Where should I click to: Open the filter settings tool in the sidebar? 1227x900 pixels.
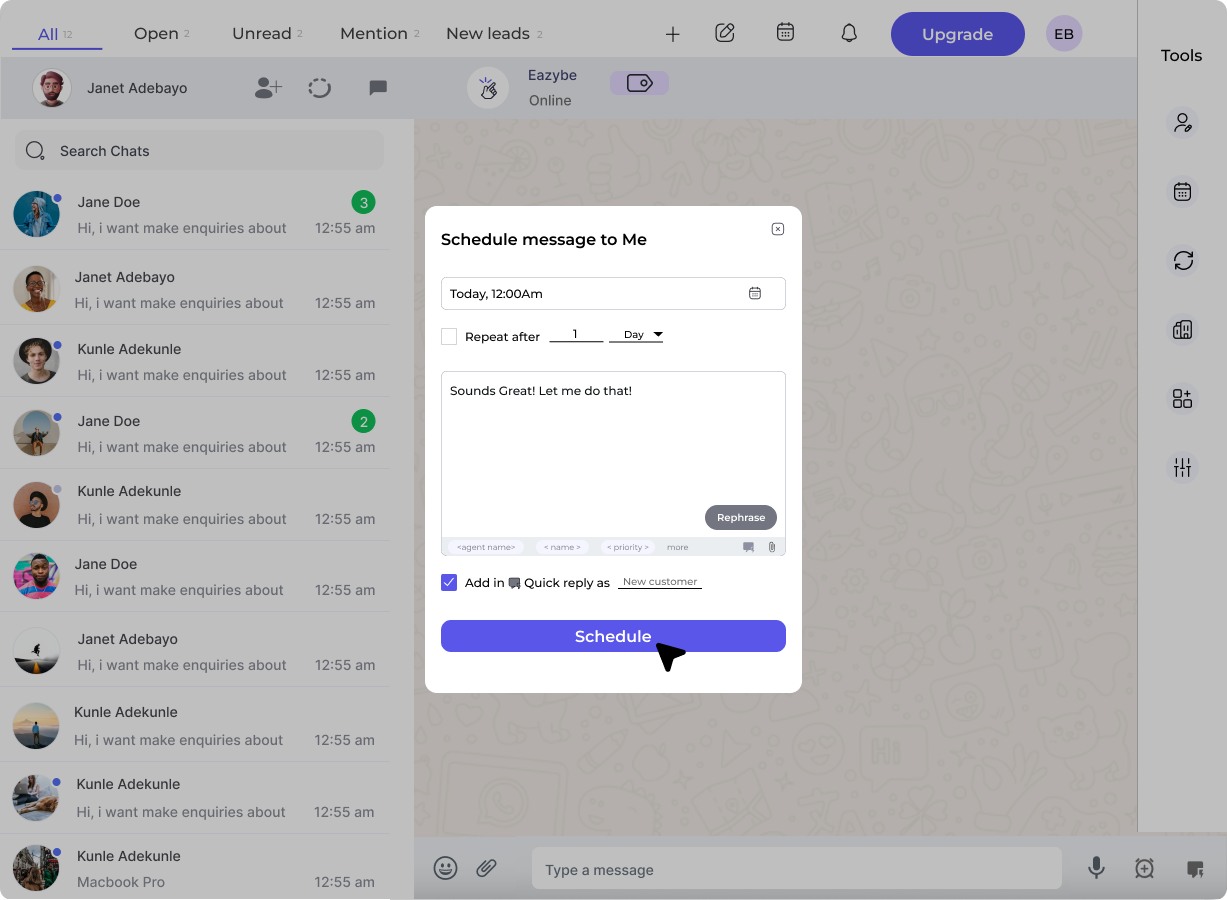[1182, 466]
